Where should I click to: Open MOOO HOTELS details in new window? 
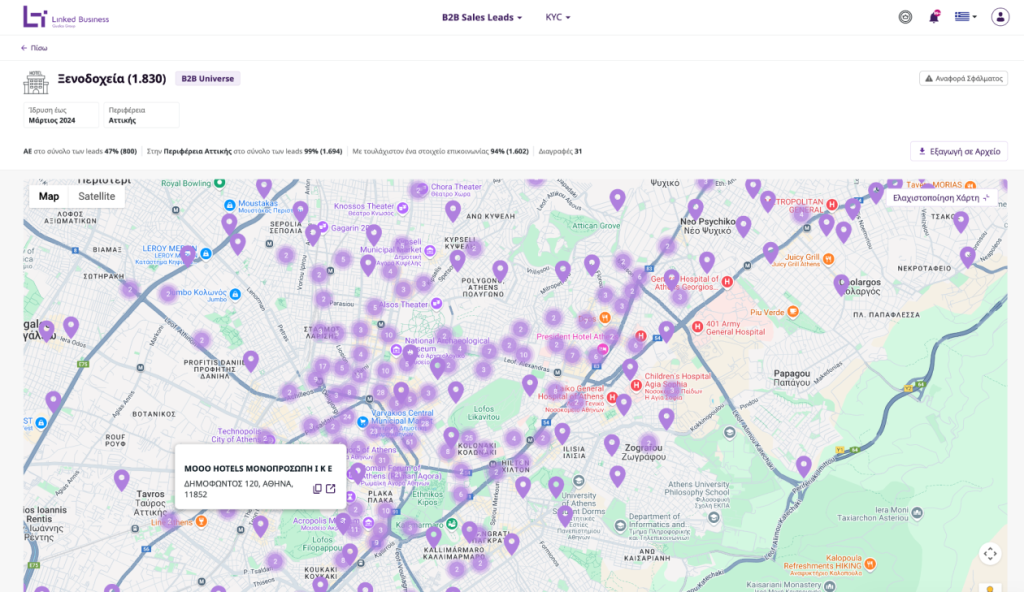[x=331, y=488]
